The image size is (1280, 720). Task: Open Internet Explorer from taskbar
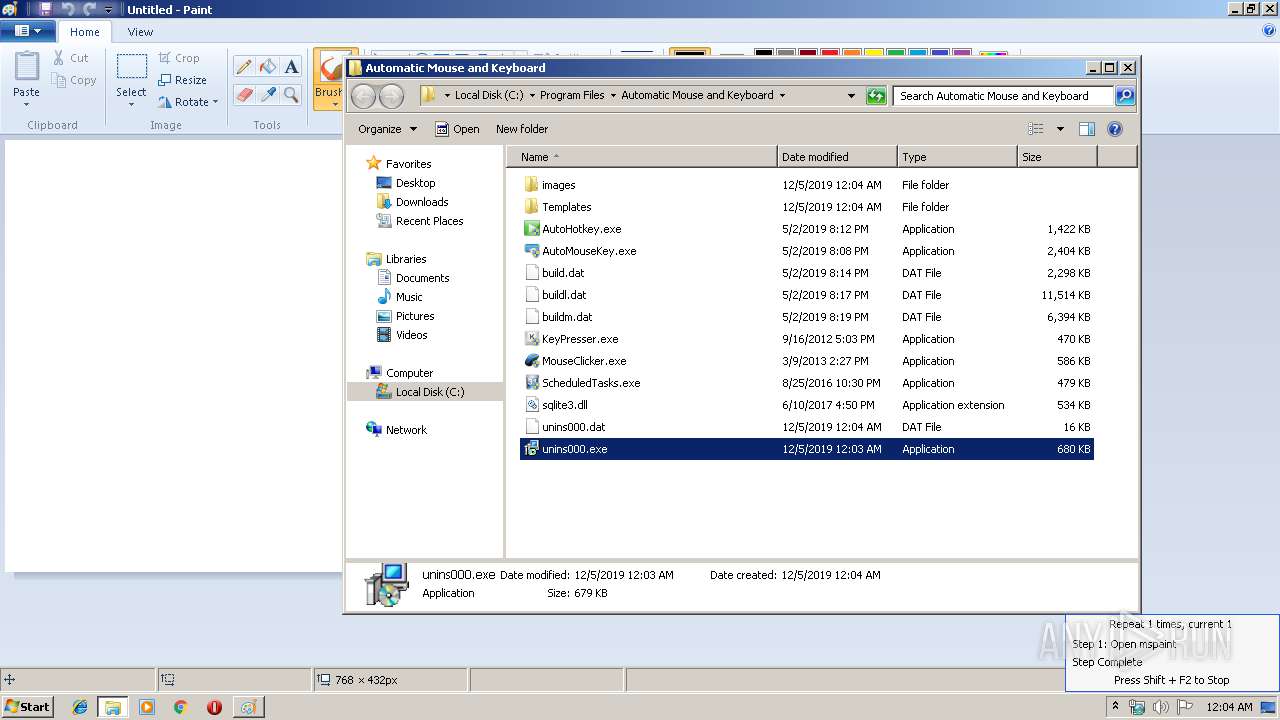pos(81,707)
